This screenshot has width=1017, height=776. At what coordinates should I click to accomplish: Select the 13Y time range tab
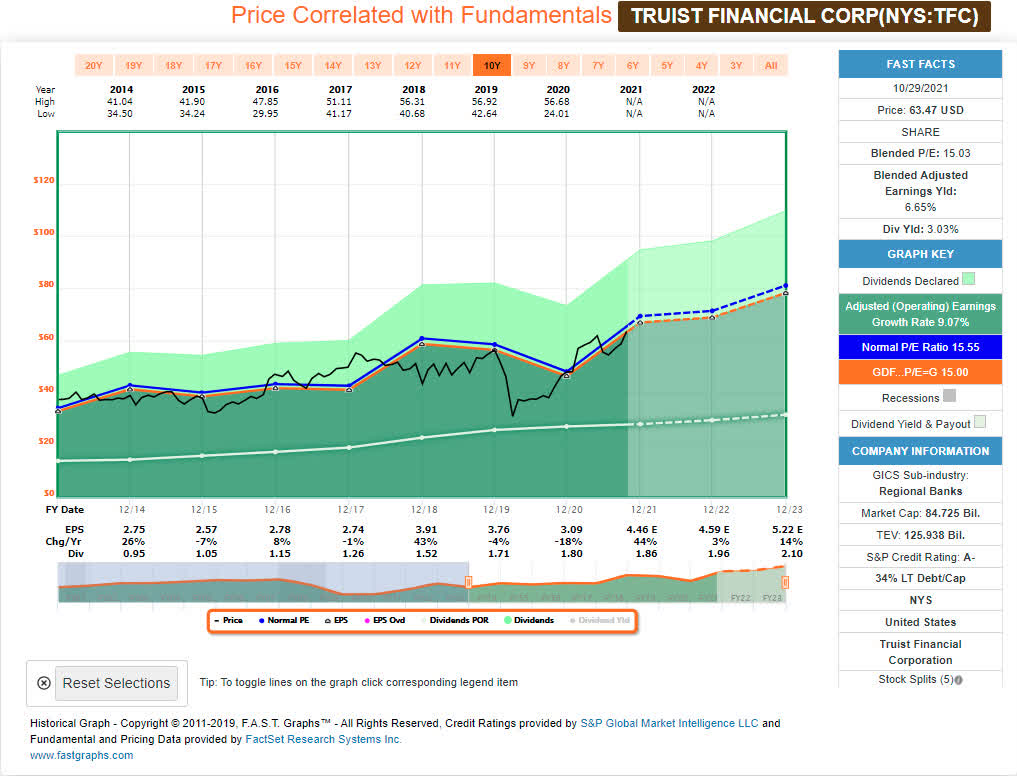373,66
